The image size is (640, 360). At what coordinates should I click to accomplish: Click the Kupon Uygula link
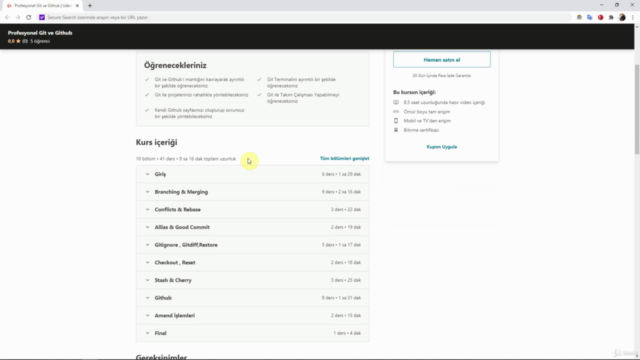442,147
